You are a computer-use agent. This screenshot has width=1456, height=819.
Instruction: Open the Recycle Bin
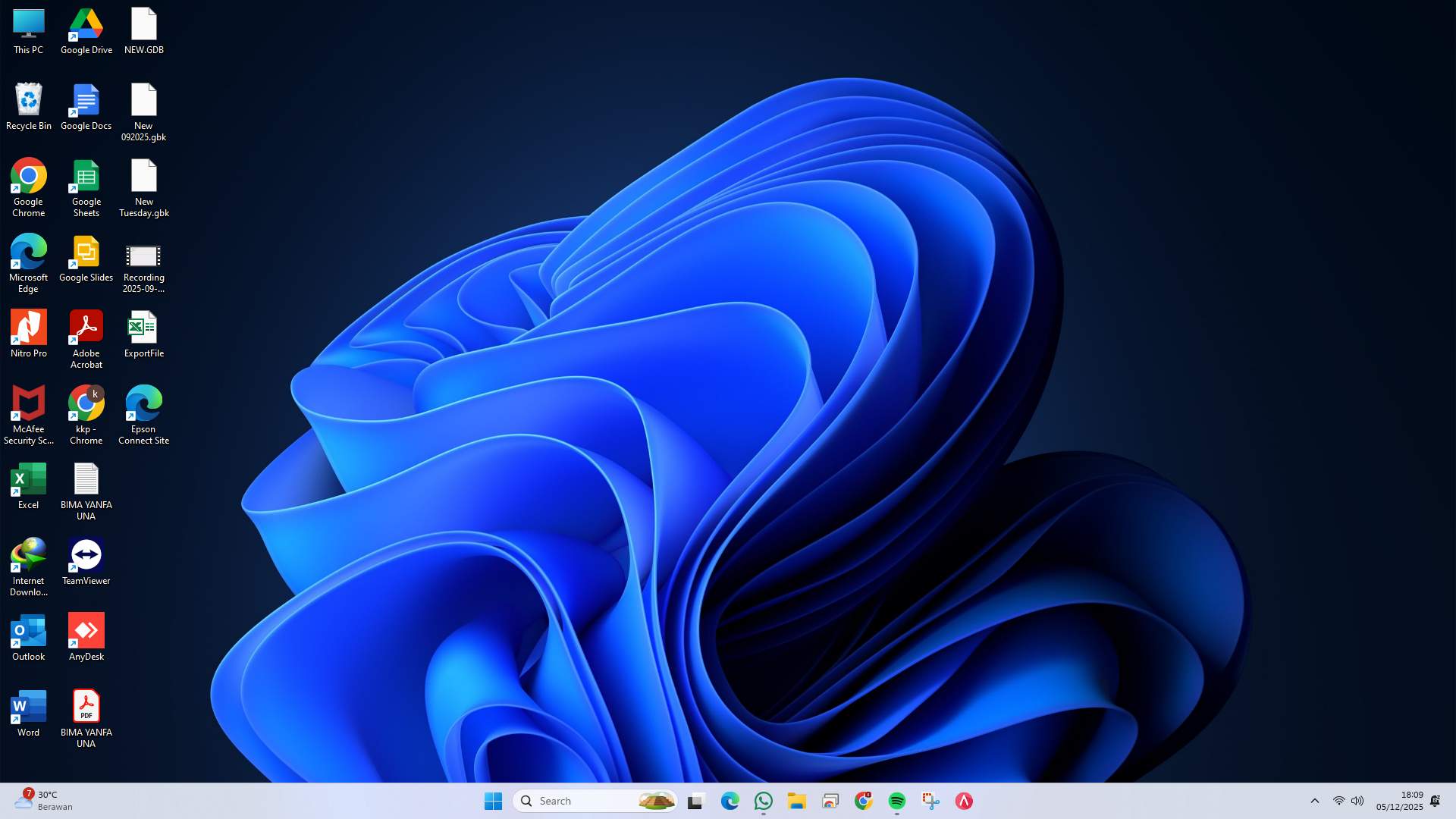pos(28,99)
